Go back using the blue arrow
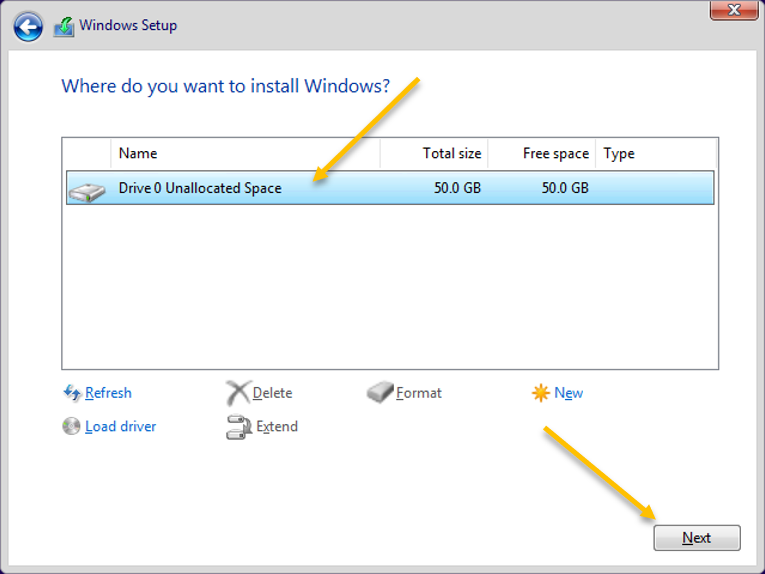Screen dimensions: 765x574 coord(28,27)
